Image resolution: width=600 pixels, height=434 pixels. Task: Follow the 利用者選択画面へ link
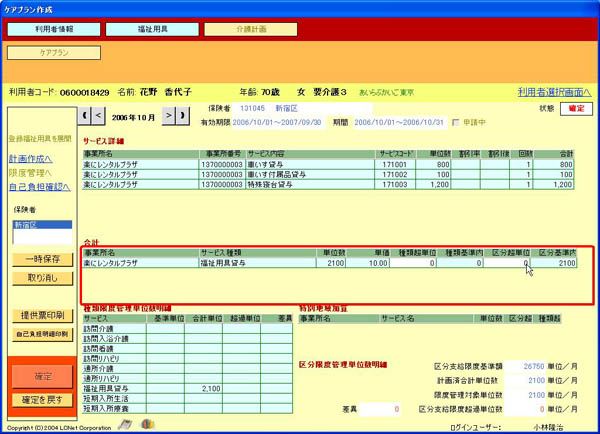coord(554,92)
